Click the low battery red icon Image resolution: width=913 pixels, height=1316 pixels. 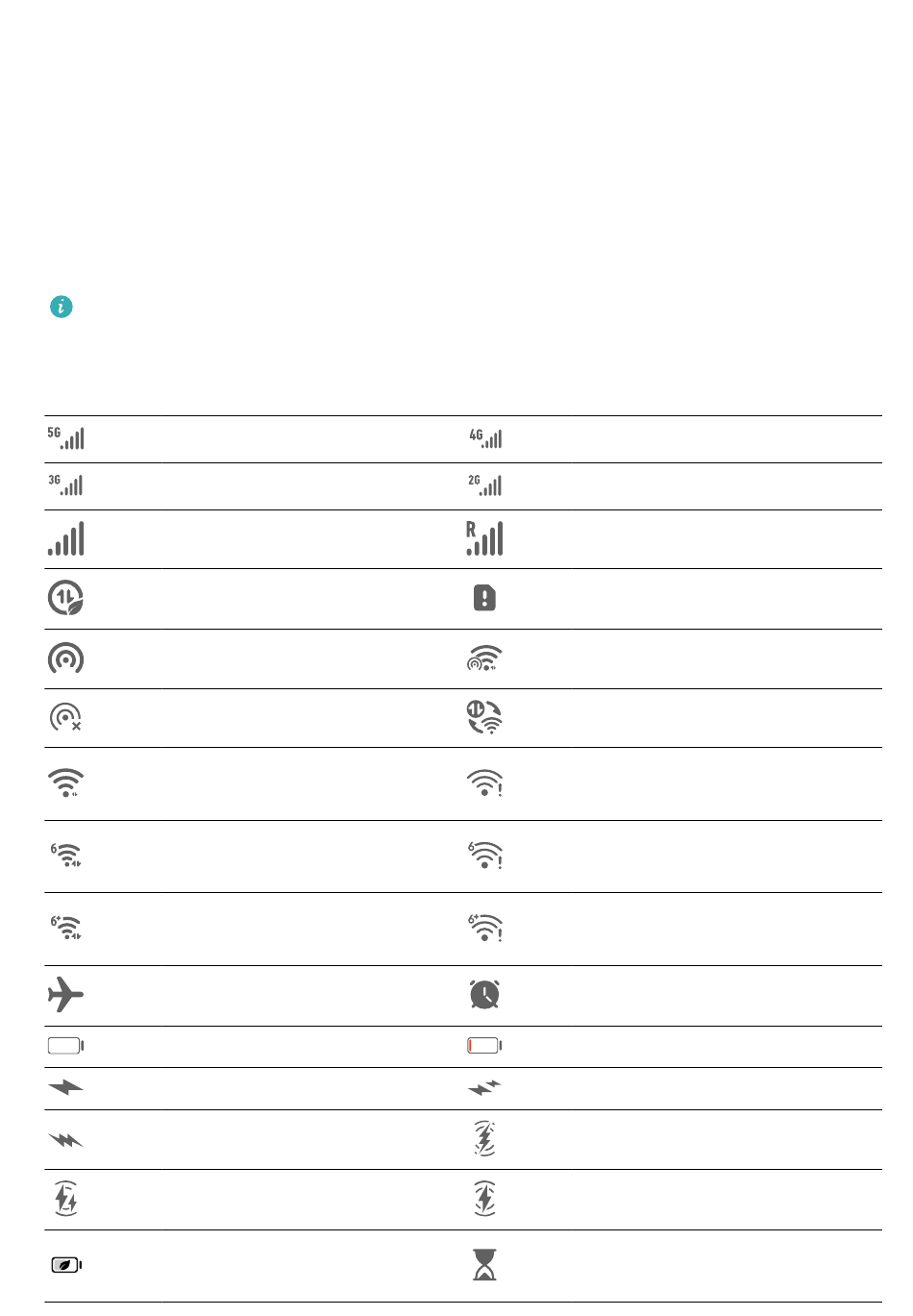(485, 1046)
